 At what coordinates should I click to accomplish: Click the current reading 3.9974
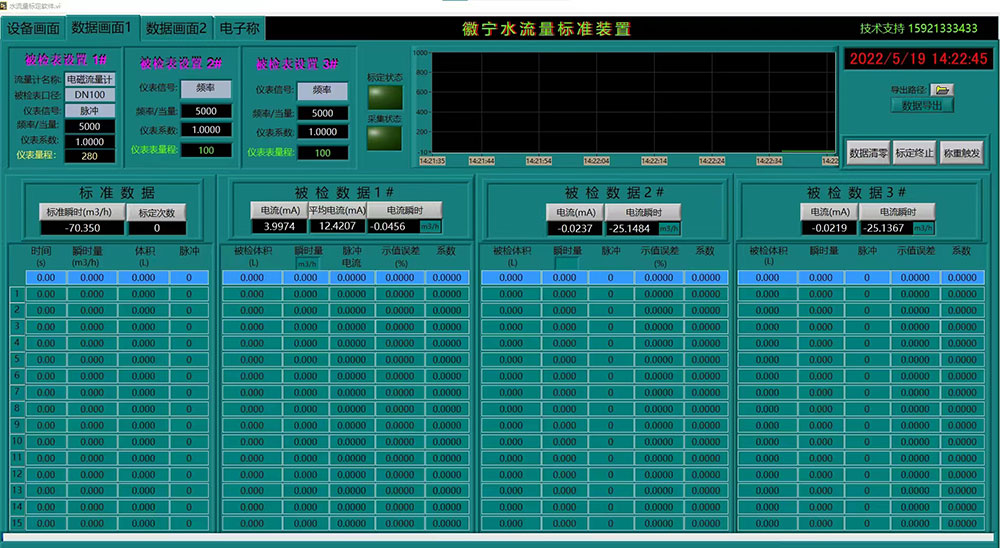point(279,226)
